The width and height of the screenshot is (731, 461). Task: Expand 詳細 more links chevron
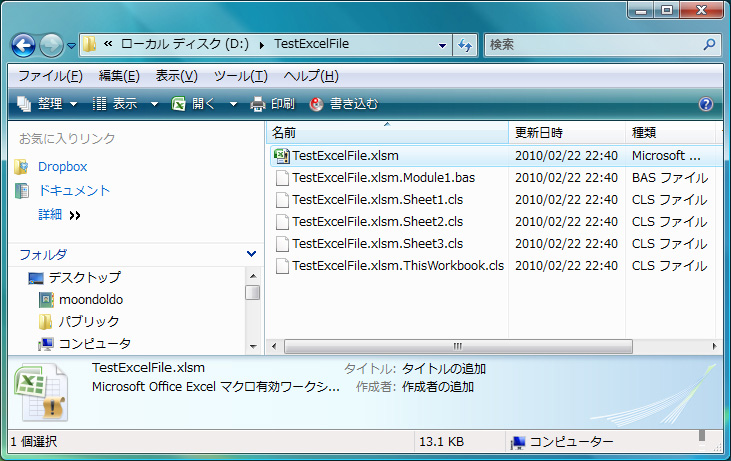point(75,215)
